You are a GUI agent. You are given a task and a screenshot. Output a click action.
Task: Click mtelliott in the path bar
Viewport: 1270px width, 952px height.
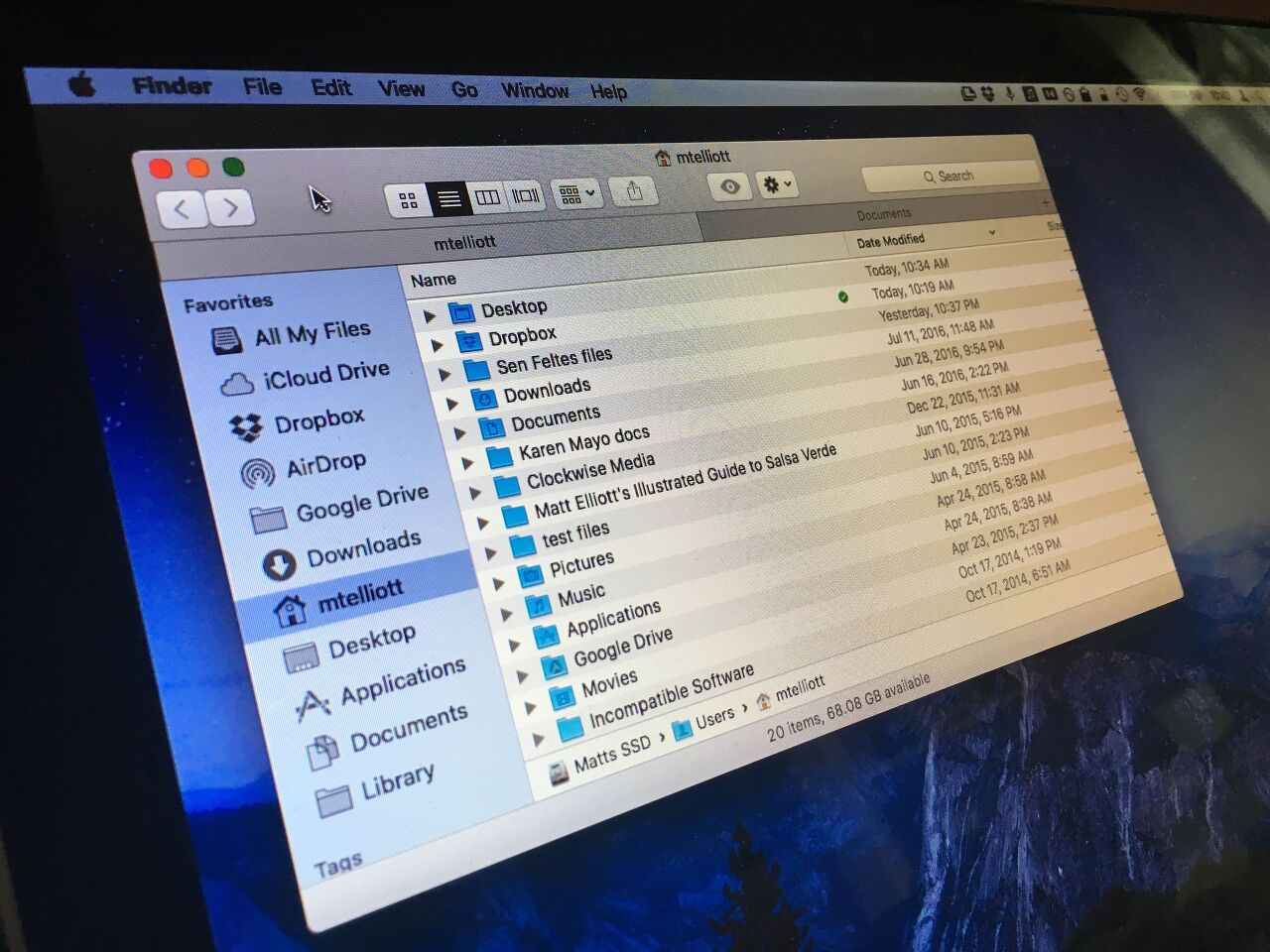800,687
